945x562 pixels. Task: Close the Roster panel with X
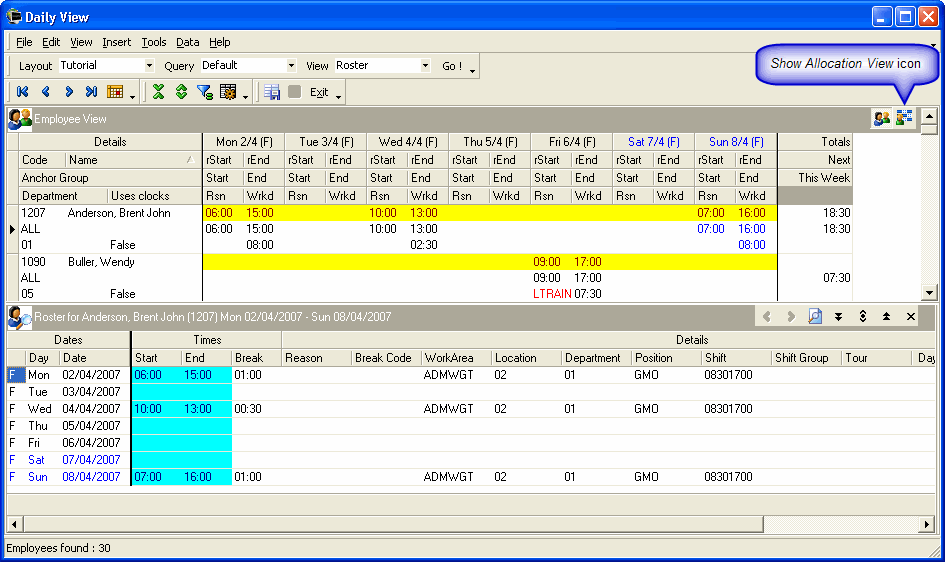pos(910,316)
